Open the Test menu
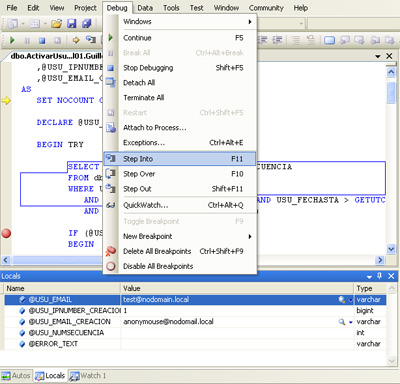 tap(197, 8)
